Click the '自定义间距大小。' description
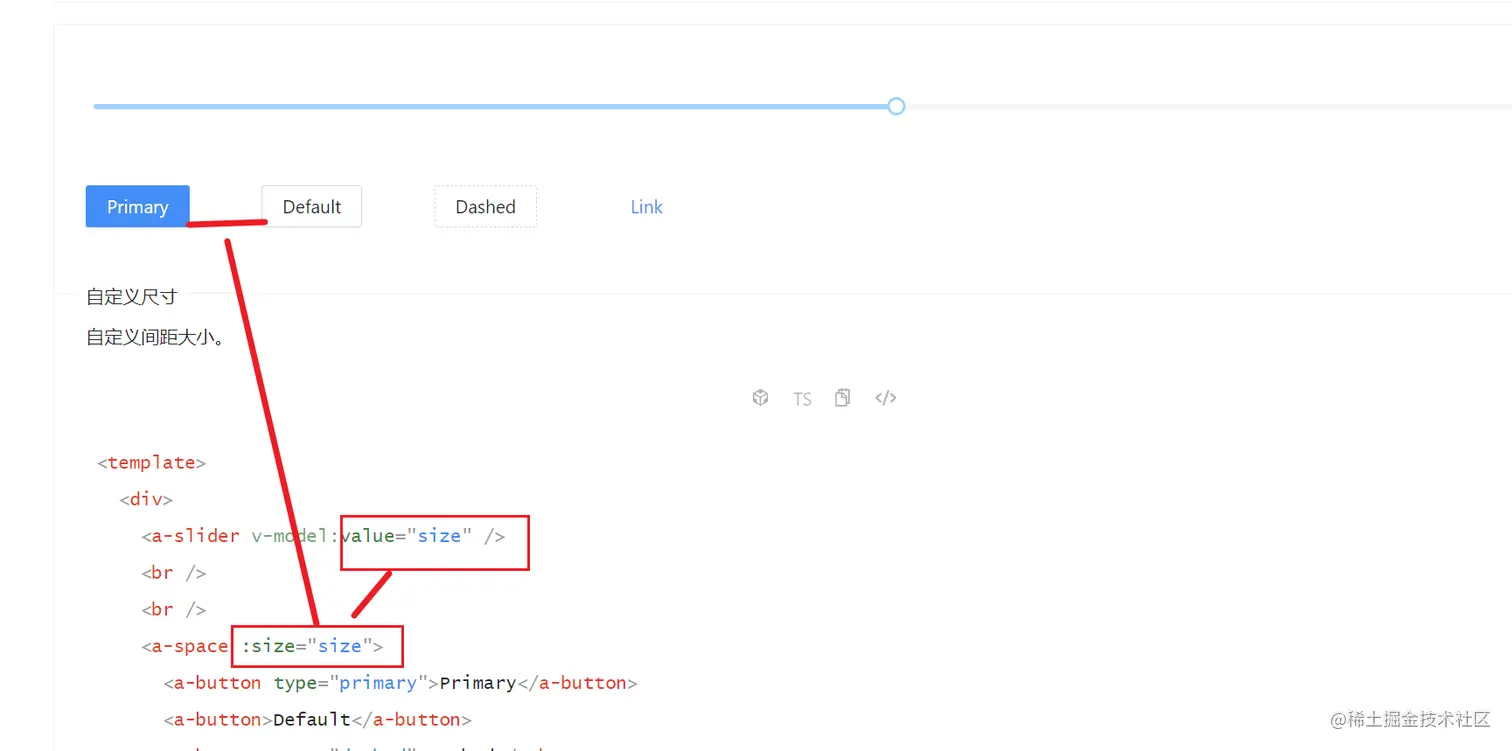The height and width of the screenshot is (751, 1512). [x=154, y=337]
